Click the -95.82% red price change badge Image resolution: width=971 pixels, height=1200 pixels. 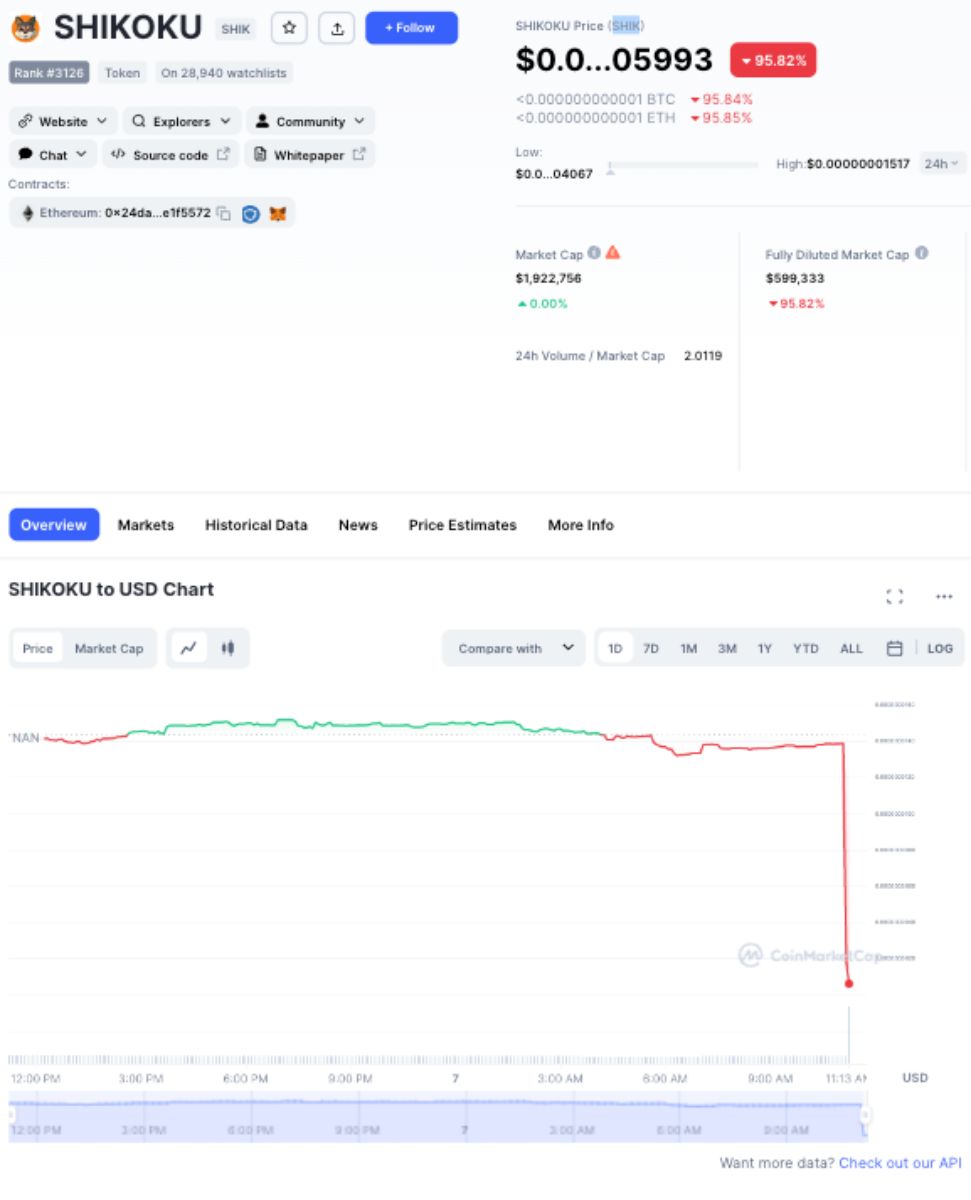(x=773, y=60)
